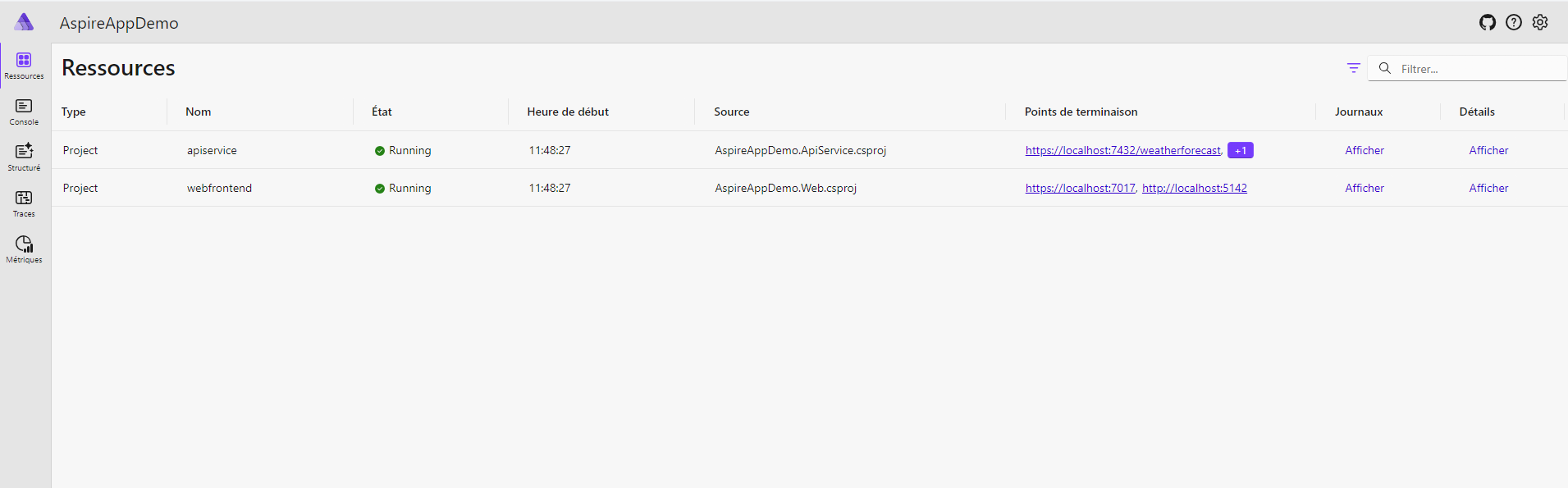This screenshot has width=1568, height=488.
Task: Open the GitHub repository icon
Action: coord(1487,23)
